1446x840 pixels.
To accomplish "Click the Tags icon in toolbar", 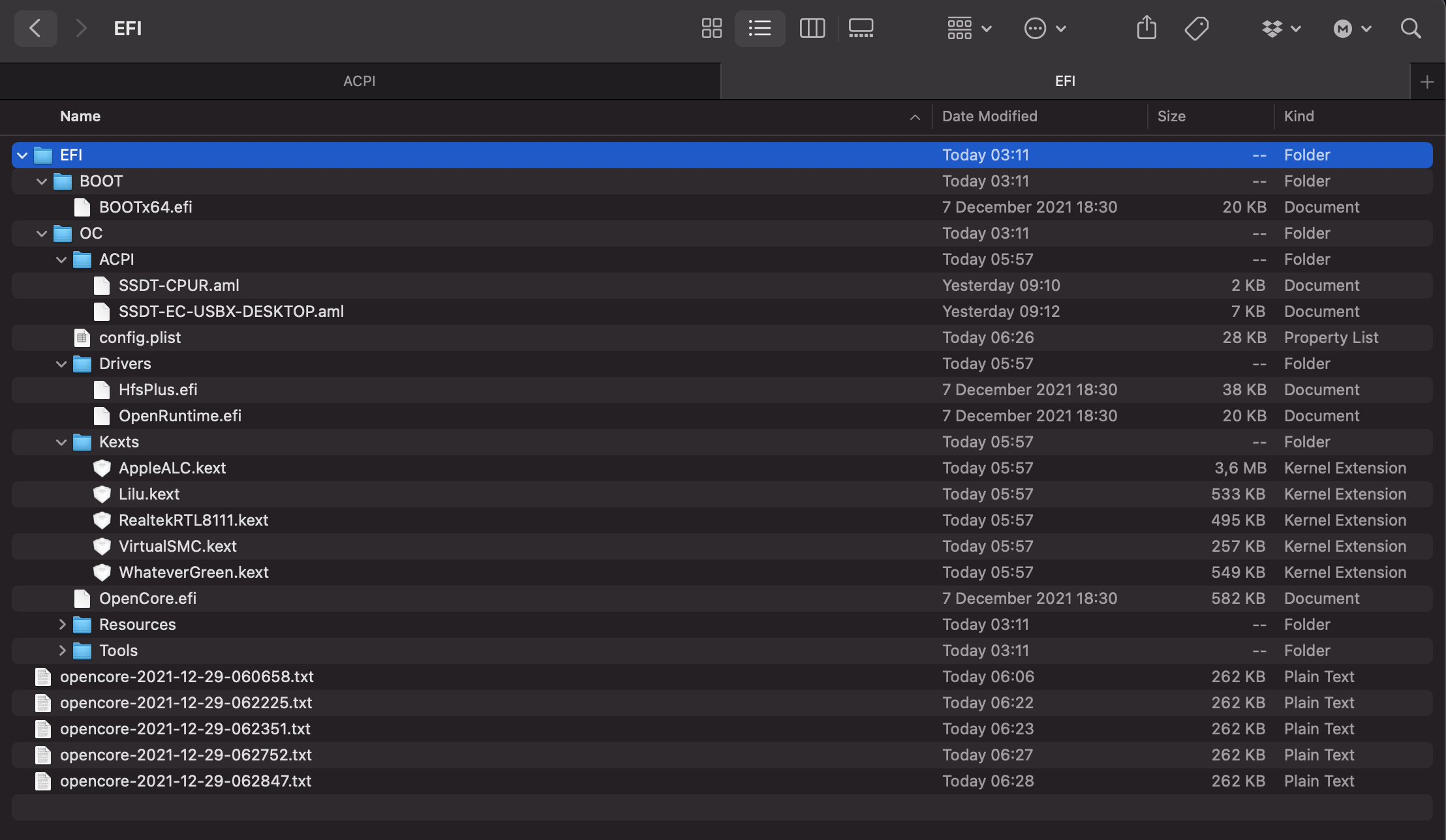I will point(1196,28).
